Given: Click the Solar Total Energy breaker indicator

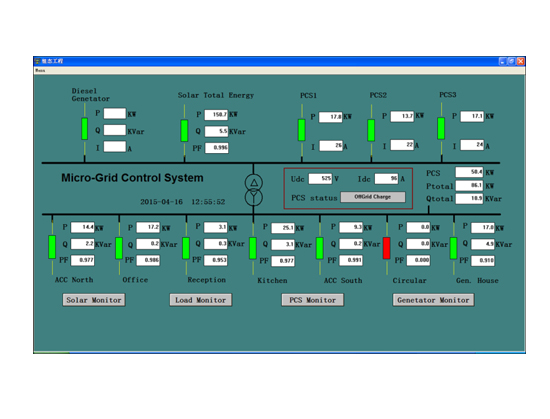Looking at the screenshot, I should 184,130.
